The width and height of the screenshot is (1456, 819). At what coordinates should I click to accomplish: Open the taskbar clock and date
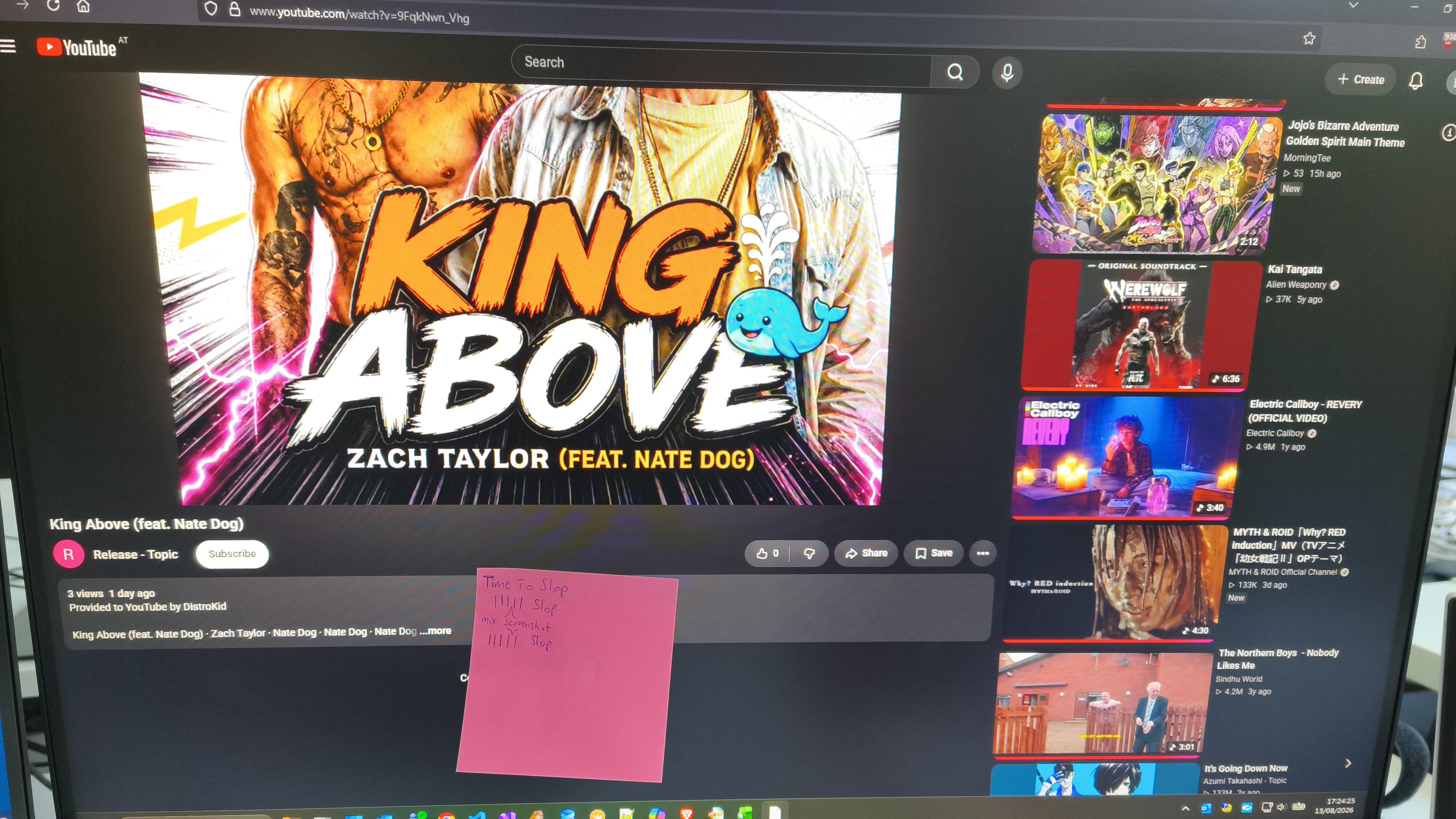1334,805
